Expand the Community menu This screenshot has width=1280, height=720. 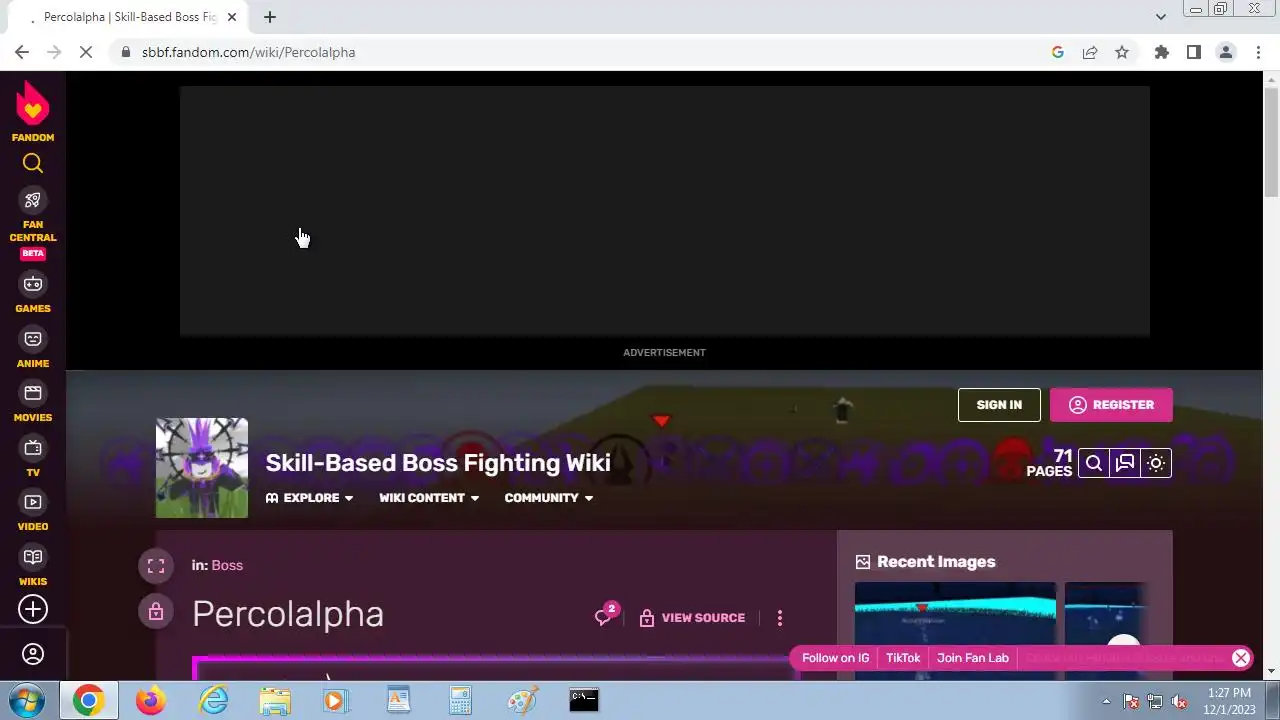point(549,498)
